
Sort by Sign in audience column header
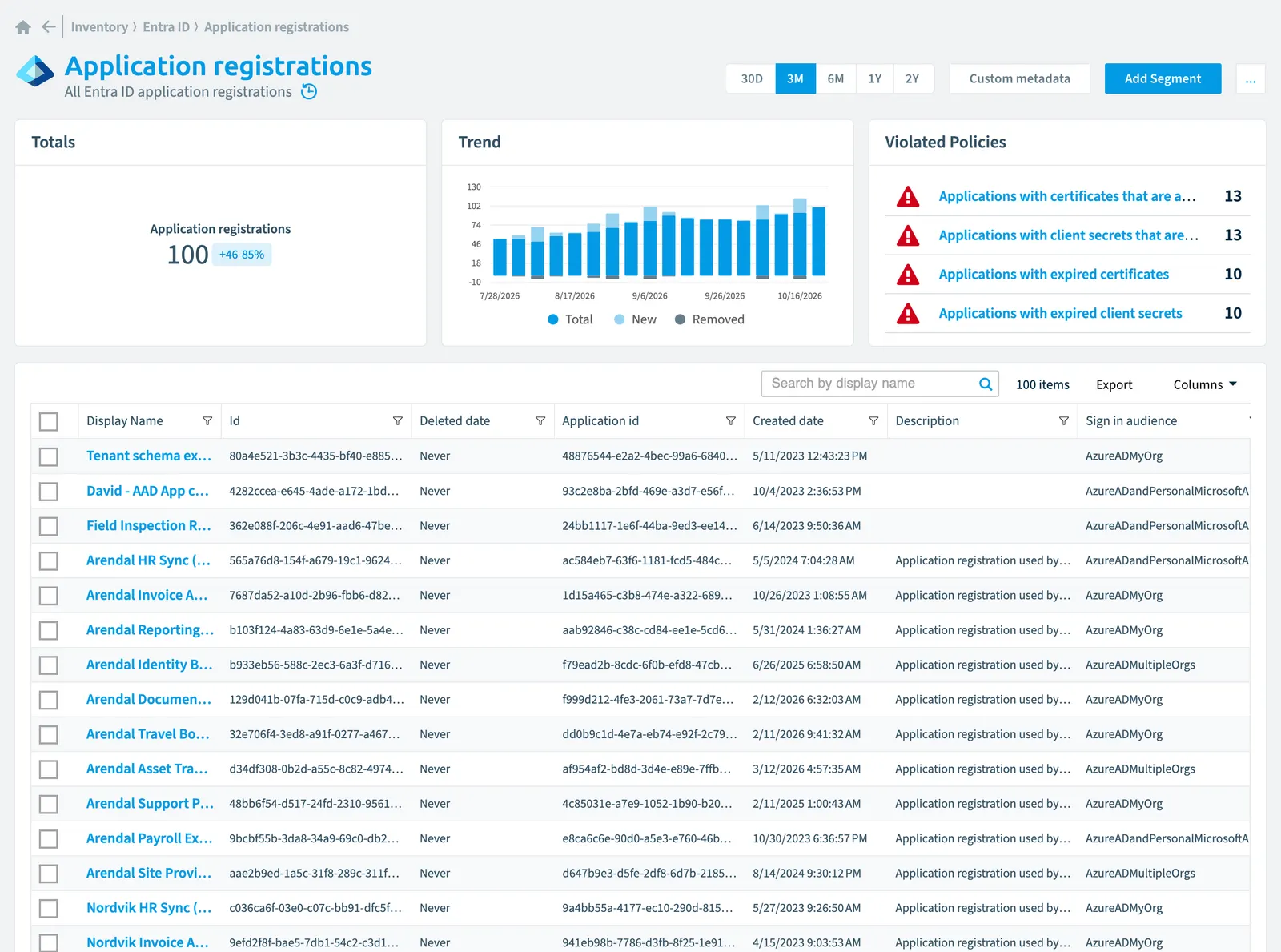1130,421
